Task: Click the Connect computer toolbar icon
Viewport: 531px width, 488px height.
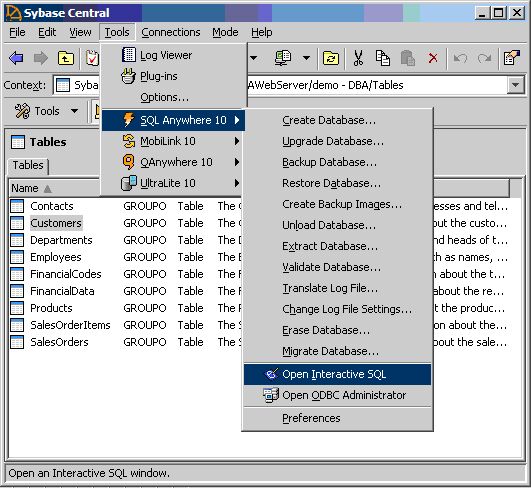Action: click(x=283, y=58)
